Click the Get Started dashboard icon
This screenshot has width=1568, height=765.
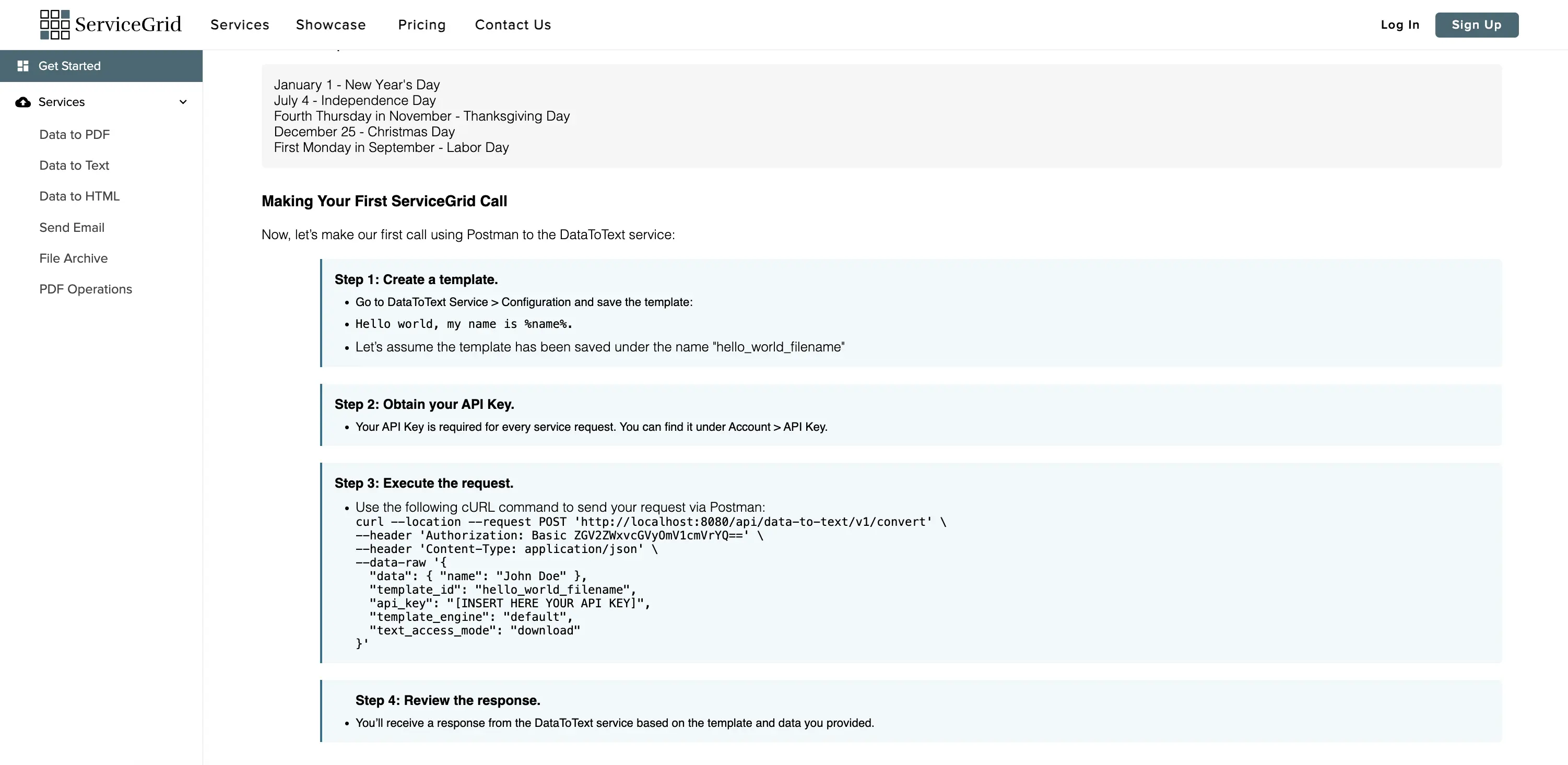coord(23,66)
